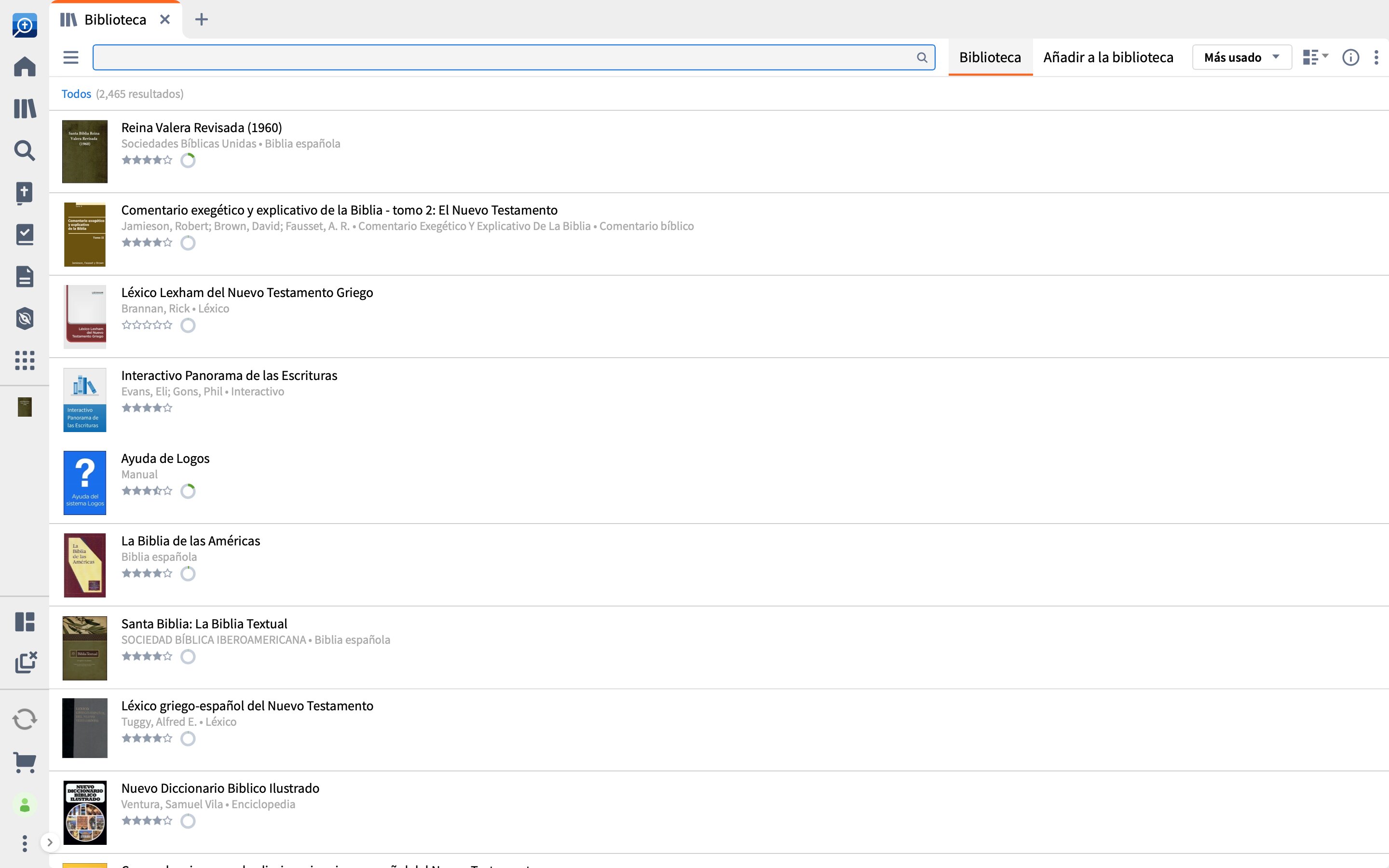Click the Comentario exegético cover thumbnail
The height and width of the screenshot is (868, 1389).
[x=85, y=234]
